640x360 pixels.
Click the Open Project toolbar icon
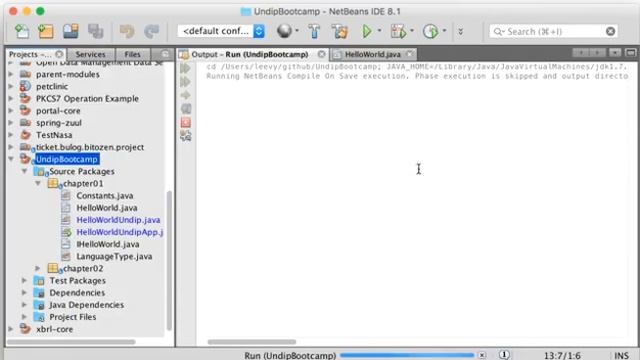click(x=71, y=31)
